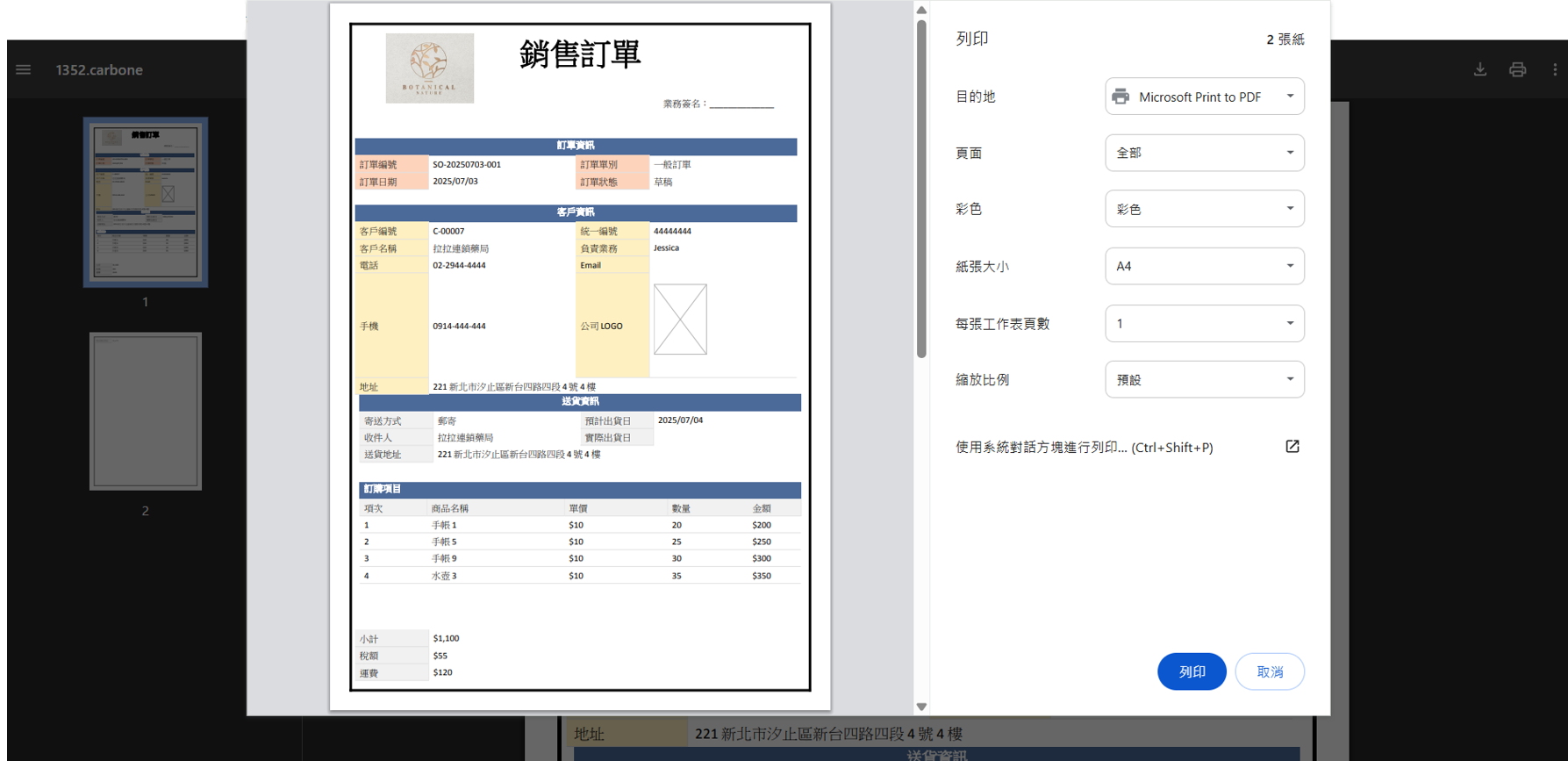Click 使用系統對話方塊進行列印 link
Screen dimensions: 1568x761
coord(1084,447)
